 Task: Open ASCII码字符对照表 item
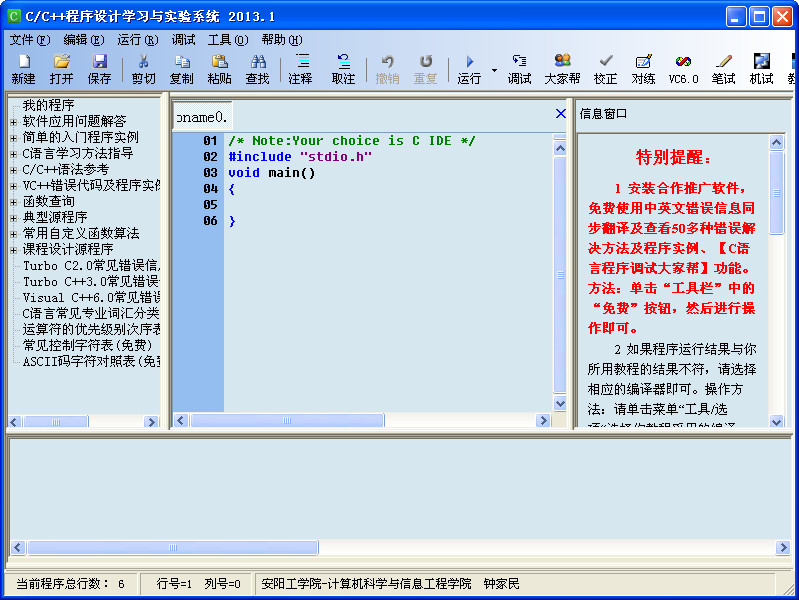91,361
